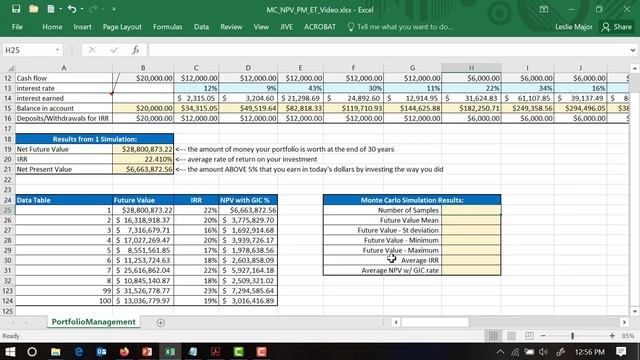Open the Data ribbon tab

(201, 27)
